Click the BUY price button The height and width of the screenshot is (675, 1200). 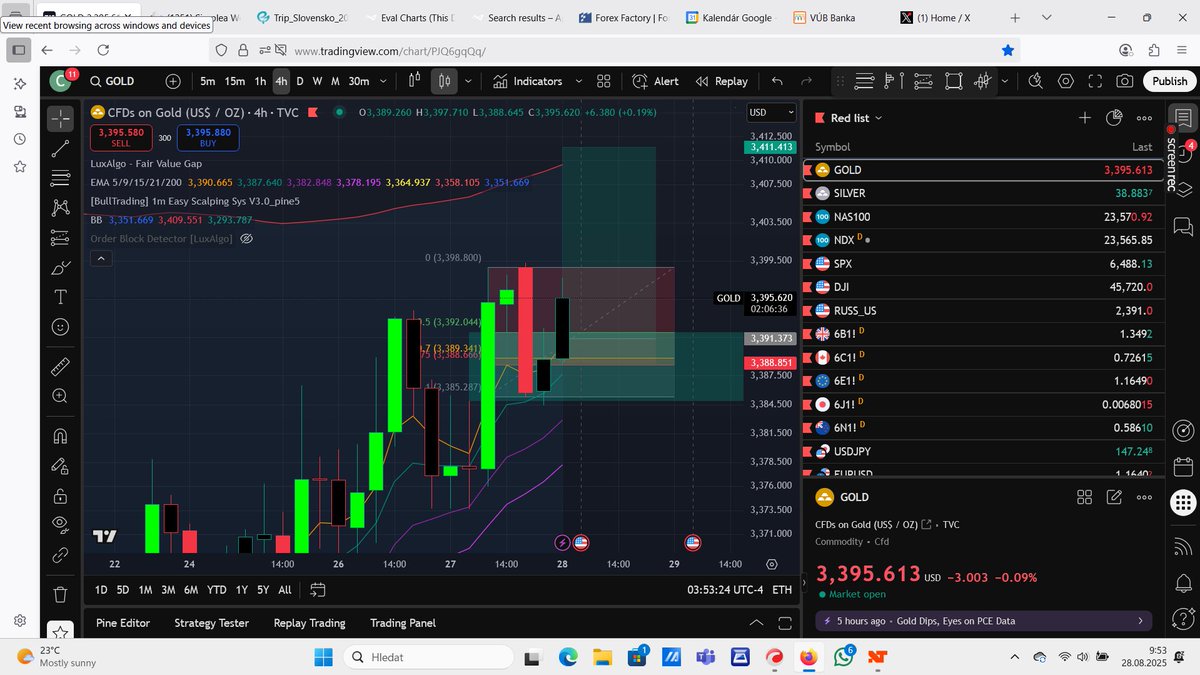[208, 137]
